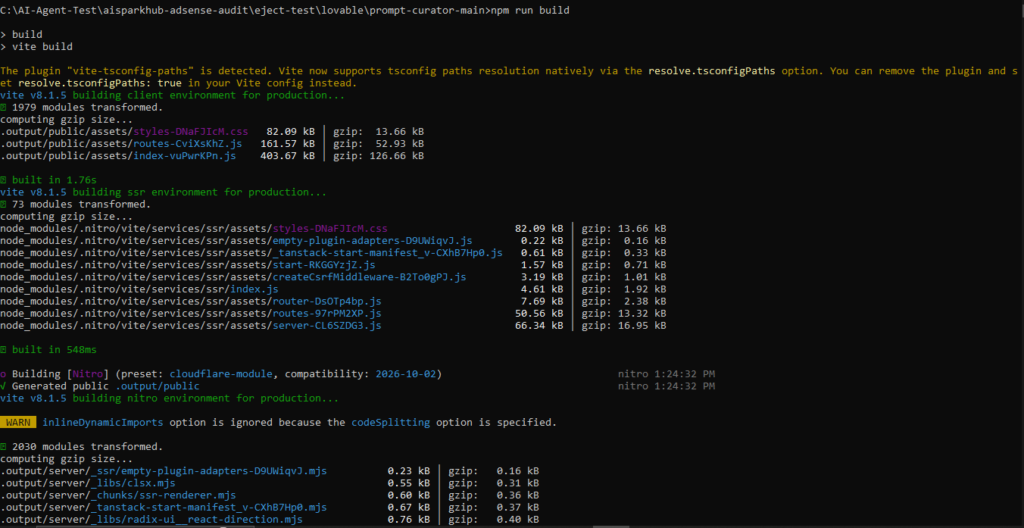Click the 403.67 kB size value
The height and width of the screenshot is (528, 1024).
click(x=288, y=156)
